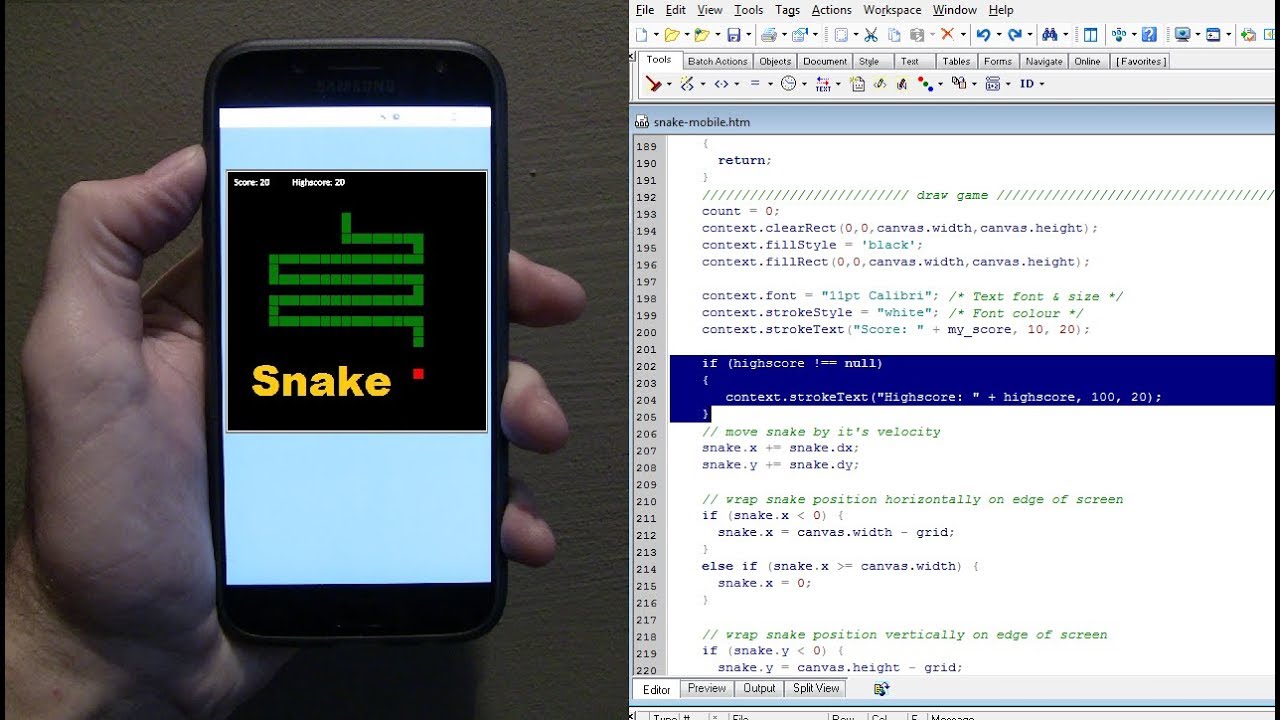Click the angle brackets tag icon

[721, 84]
